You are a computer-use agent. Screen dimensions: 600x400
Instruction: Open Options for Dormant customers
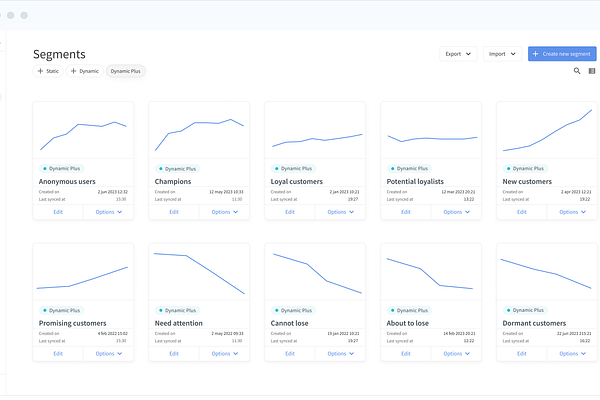point(572,354)
